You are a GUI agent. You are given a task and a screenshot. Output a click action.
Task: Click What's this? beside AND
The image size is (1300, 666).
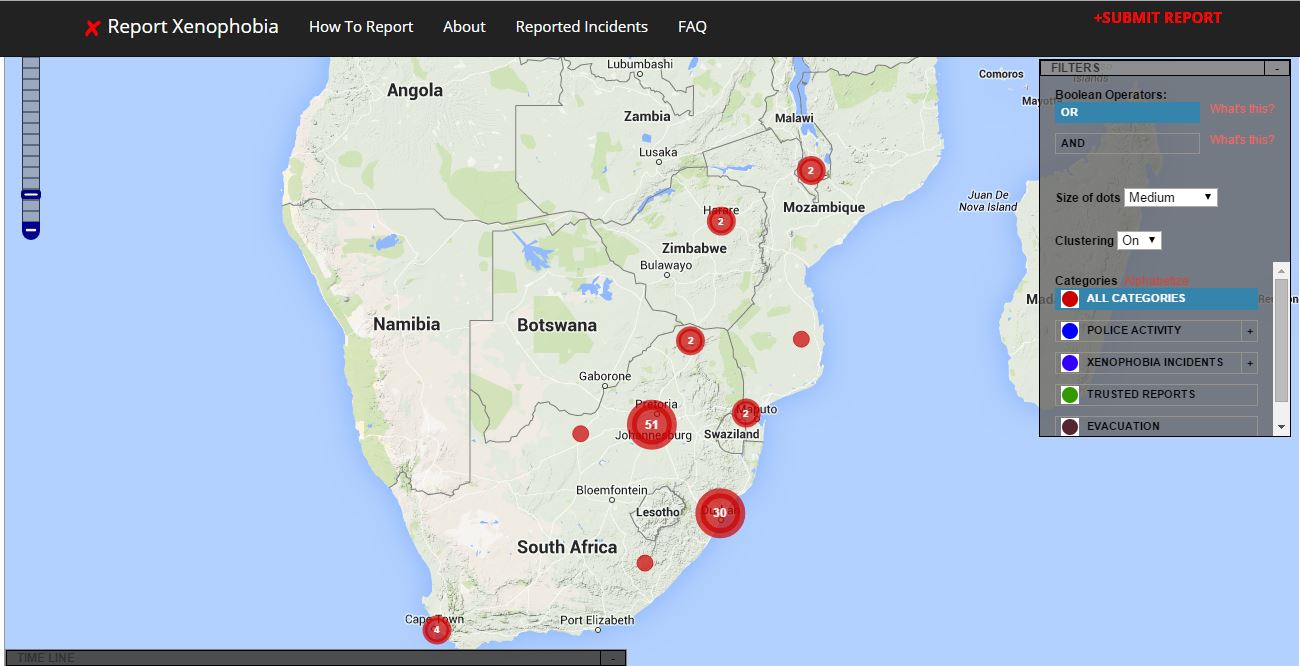[x=1242, y=140]
